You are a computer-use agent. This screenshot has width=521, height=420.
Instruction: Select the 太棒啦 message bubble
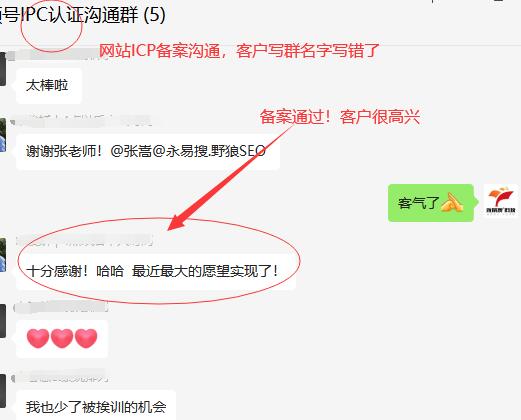point(49,86)
